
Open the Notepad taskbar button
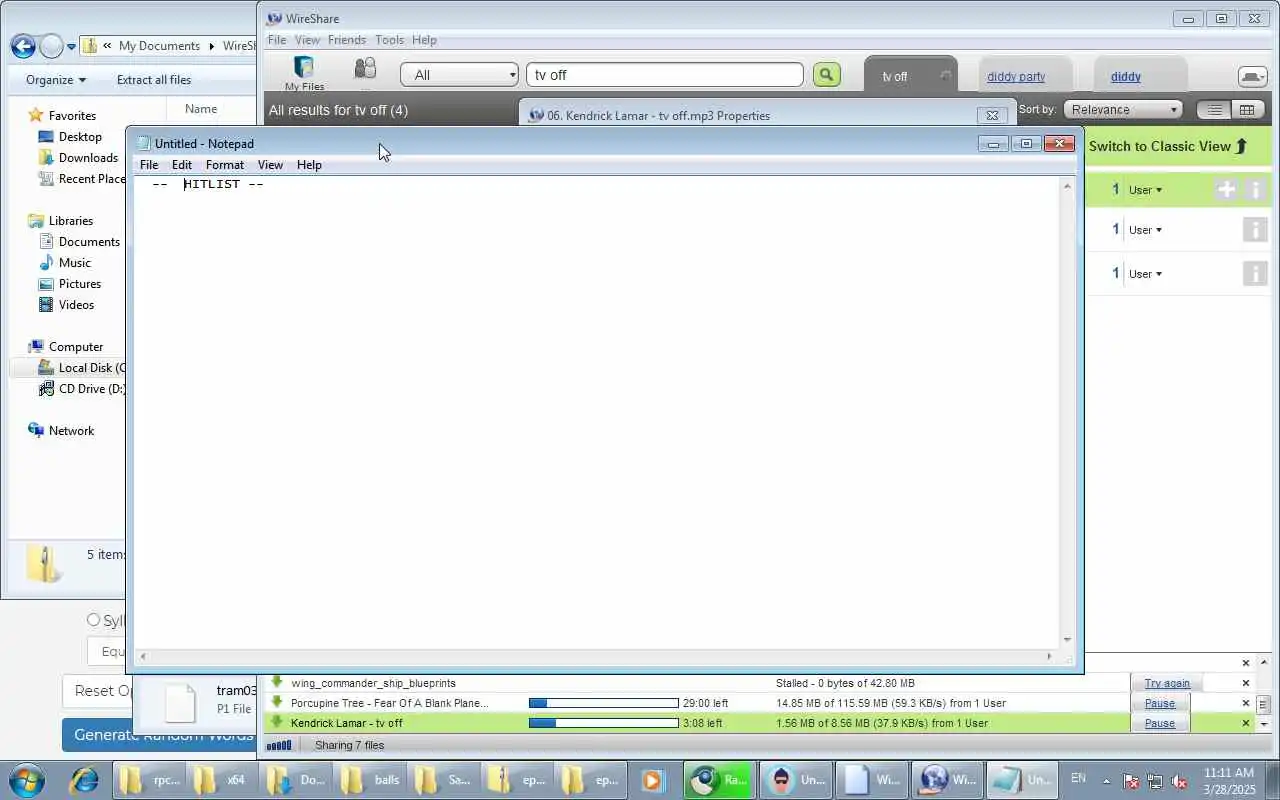click(1022, 780)
